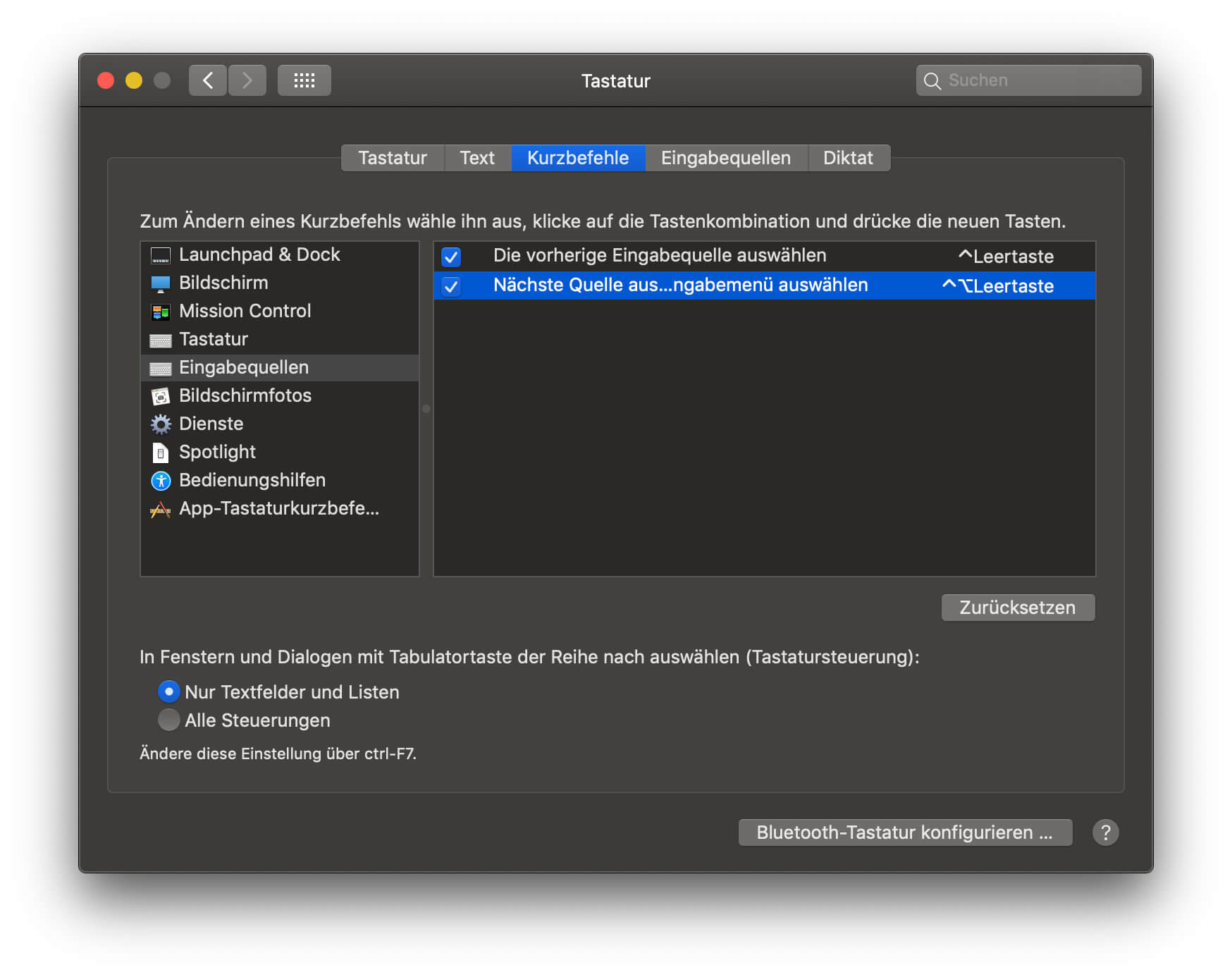The height and width of the screenshot is (977, 1232).
Task: Click the Bildschirm monitor icon
Action: click(161, 283)
